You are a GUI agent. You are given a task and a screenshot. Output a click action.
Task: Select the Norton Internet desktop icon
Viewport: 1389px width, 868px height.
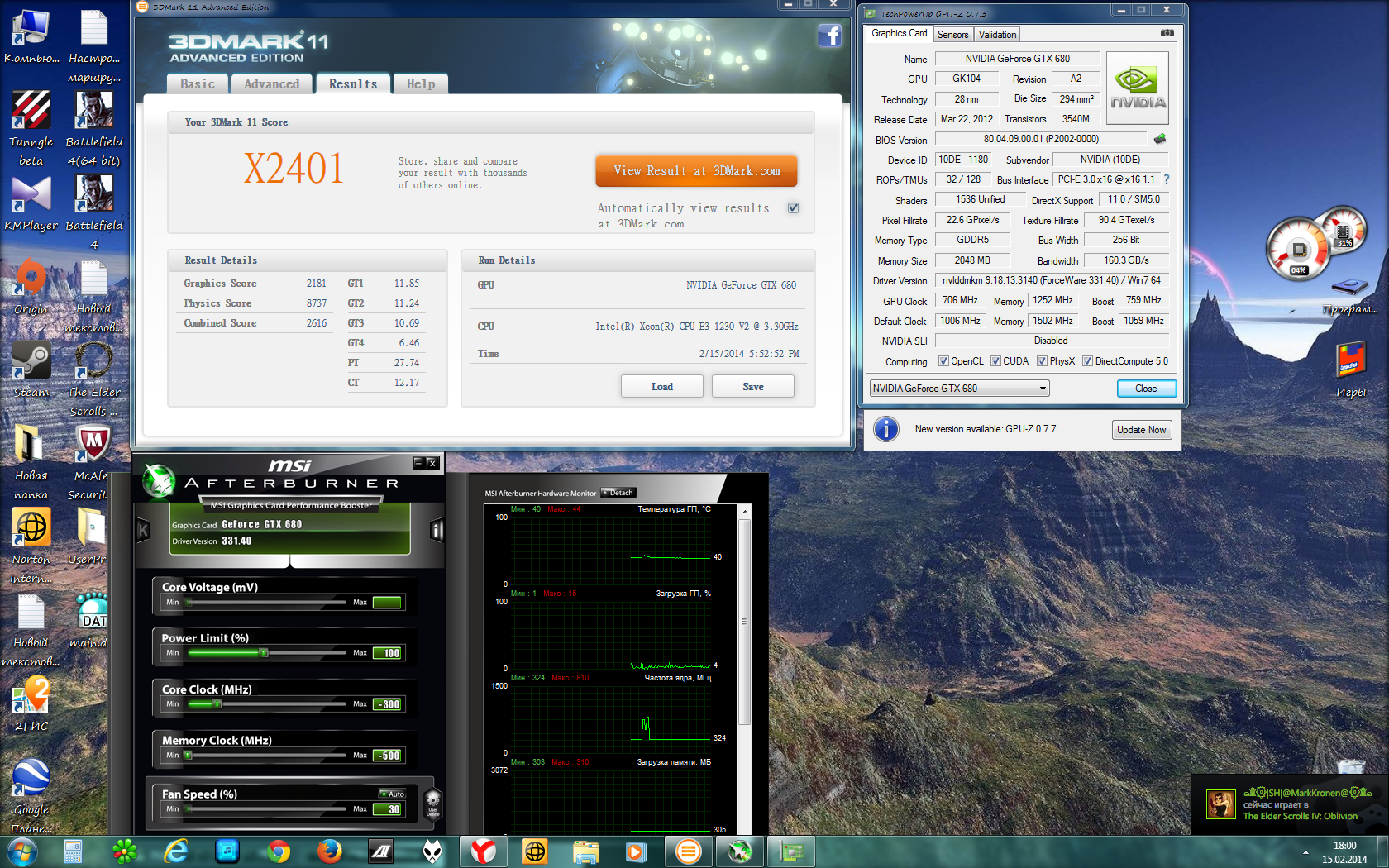[31, 546]
